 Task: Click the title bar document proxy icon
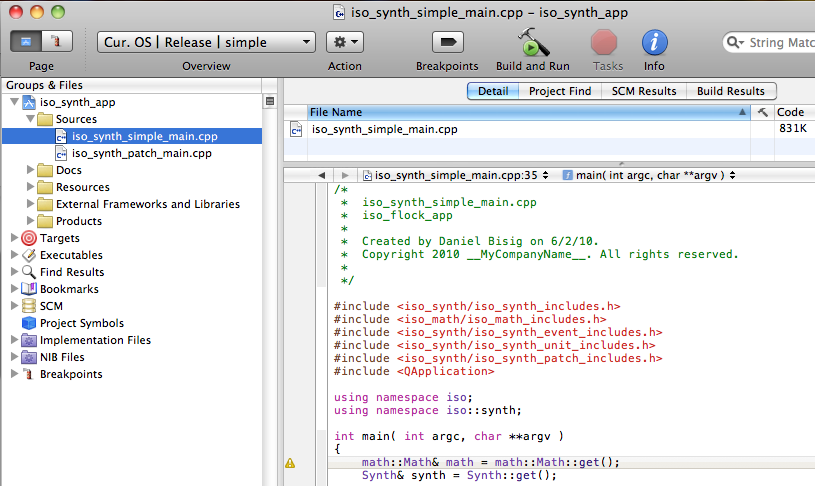tap(339, 12)
